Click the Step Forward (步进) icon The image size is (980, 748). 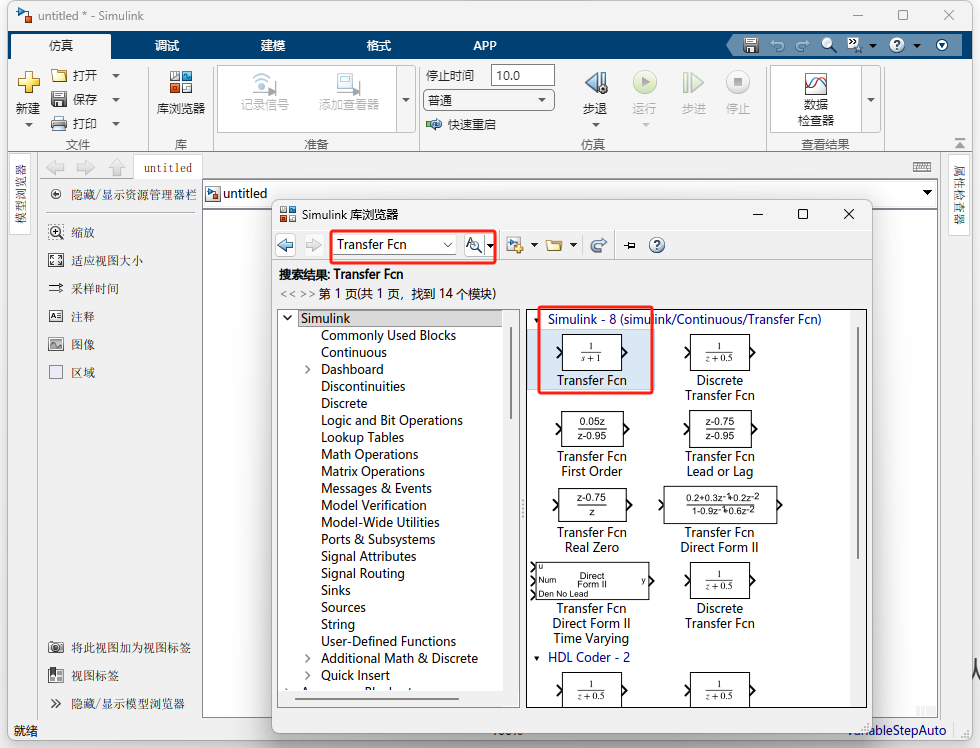pos(693,82)
